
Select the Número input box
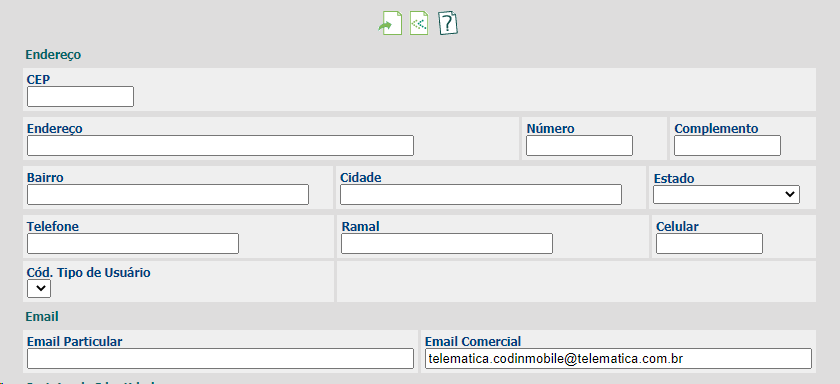coord(579,146)
